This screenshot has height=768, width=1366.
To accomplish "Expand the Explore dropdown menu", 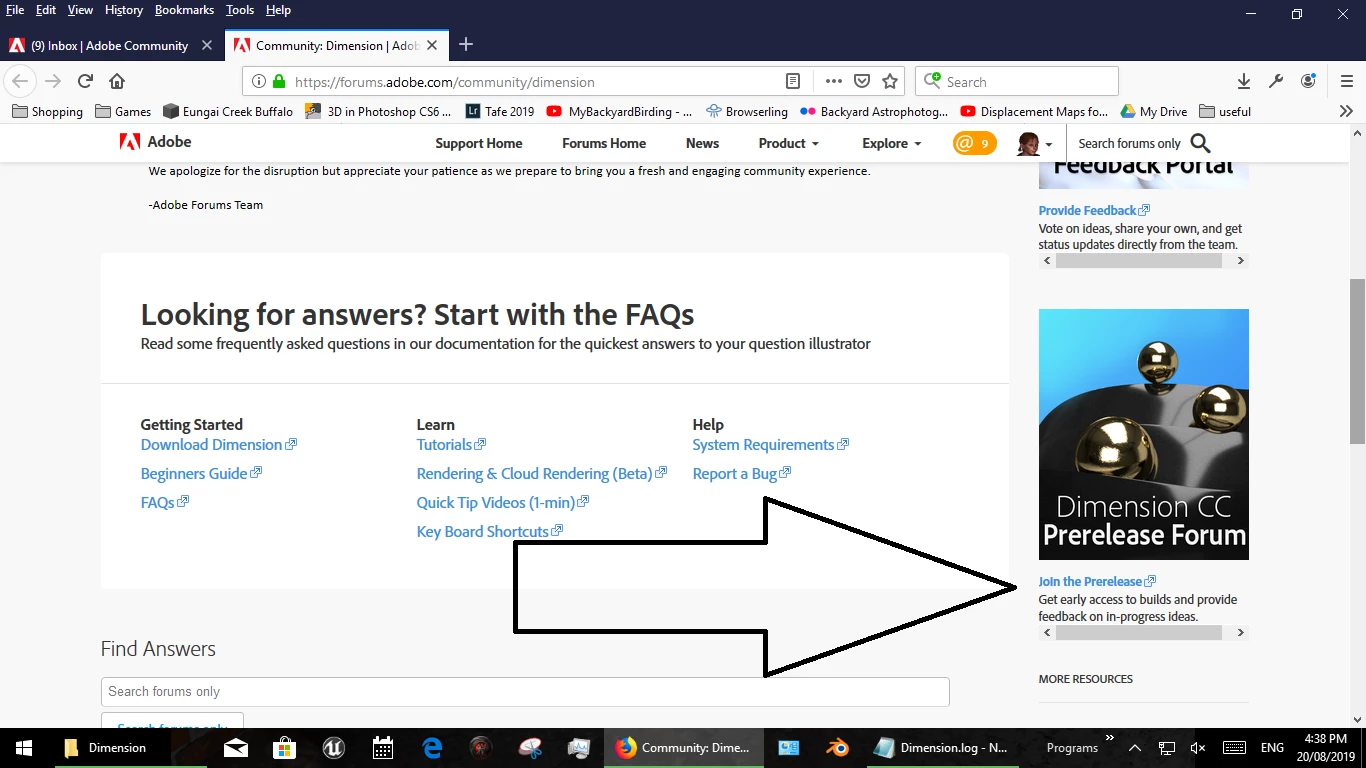I will coord(891,143).
